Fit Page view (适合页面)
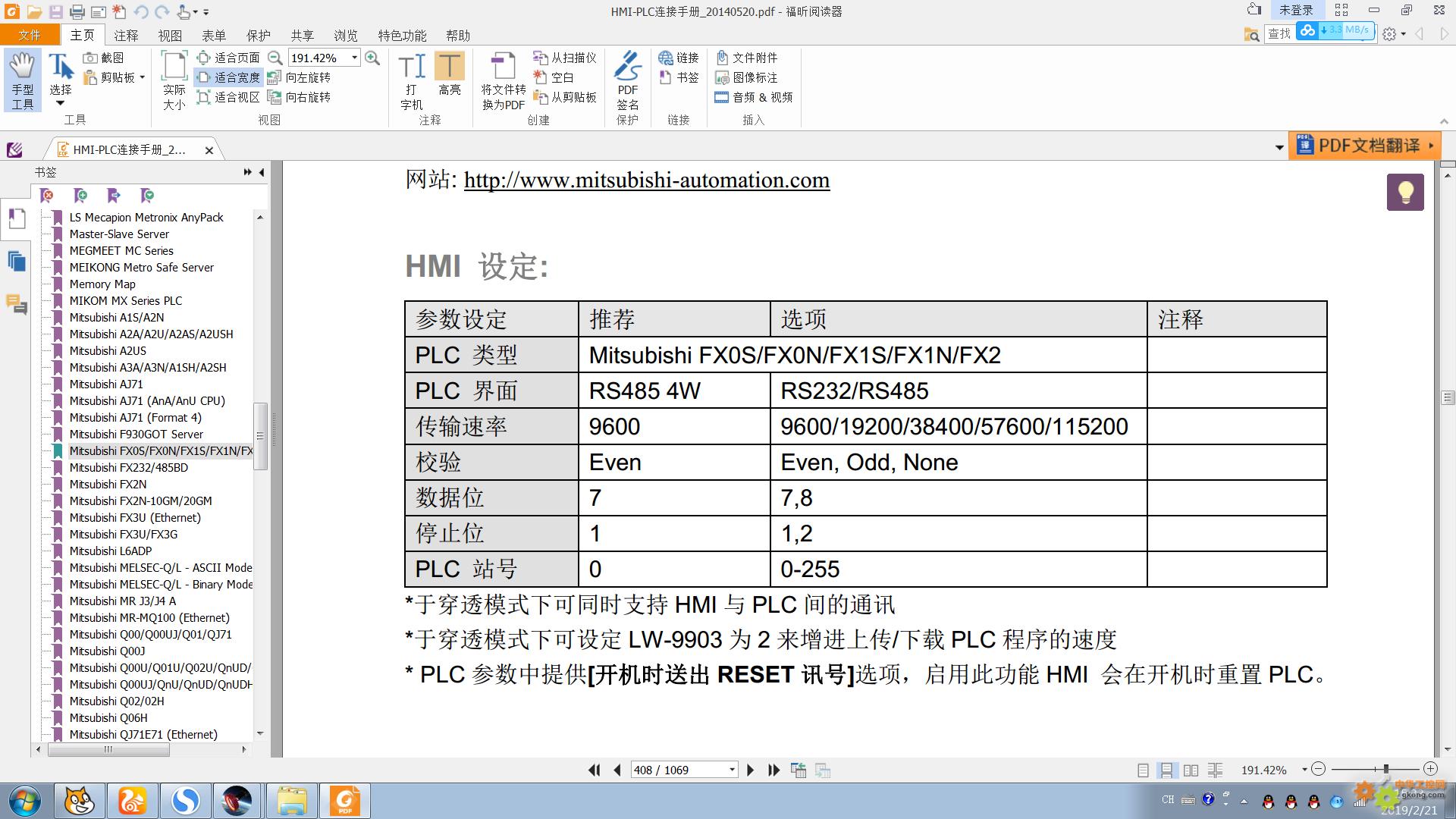 pos(228,58)
